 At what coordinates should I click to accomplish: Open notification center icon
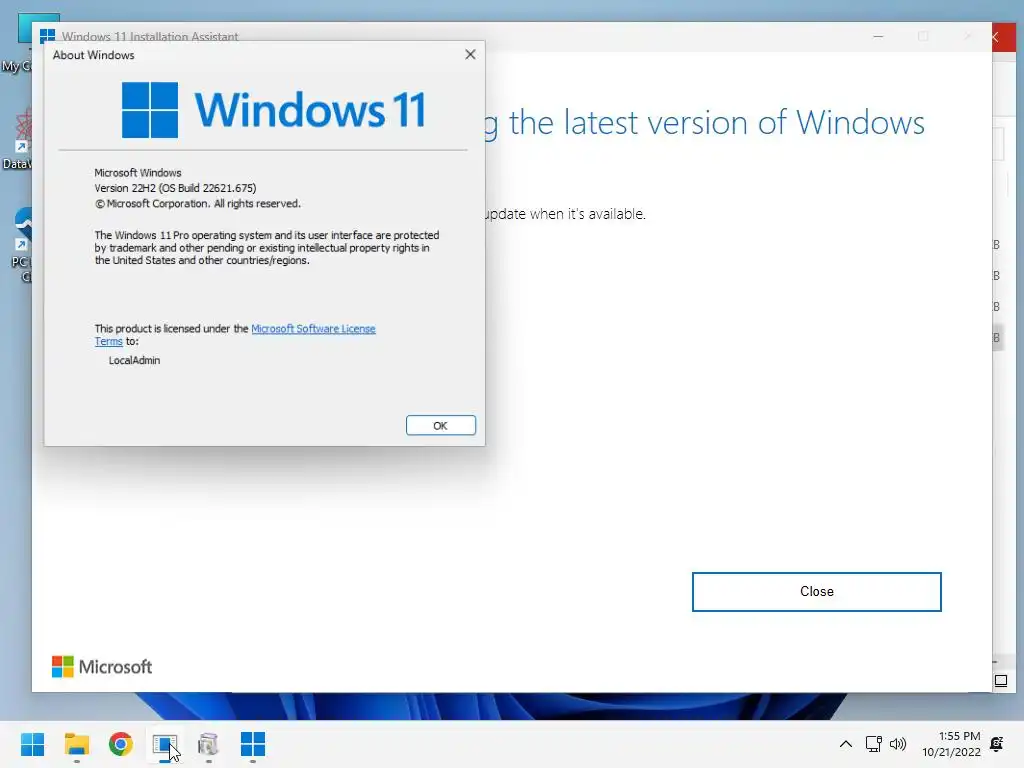[997, 744]
